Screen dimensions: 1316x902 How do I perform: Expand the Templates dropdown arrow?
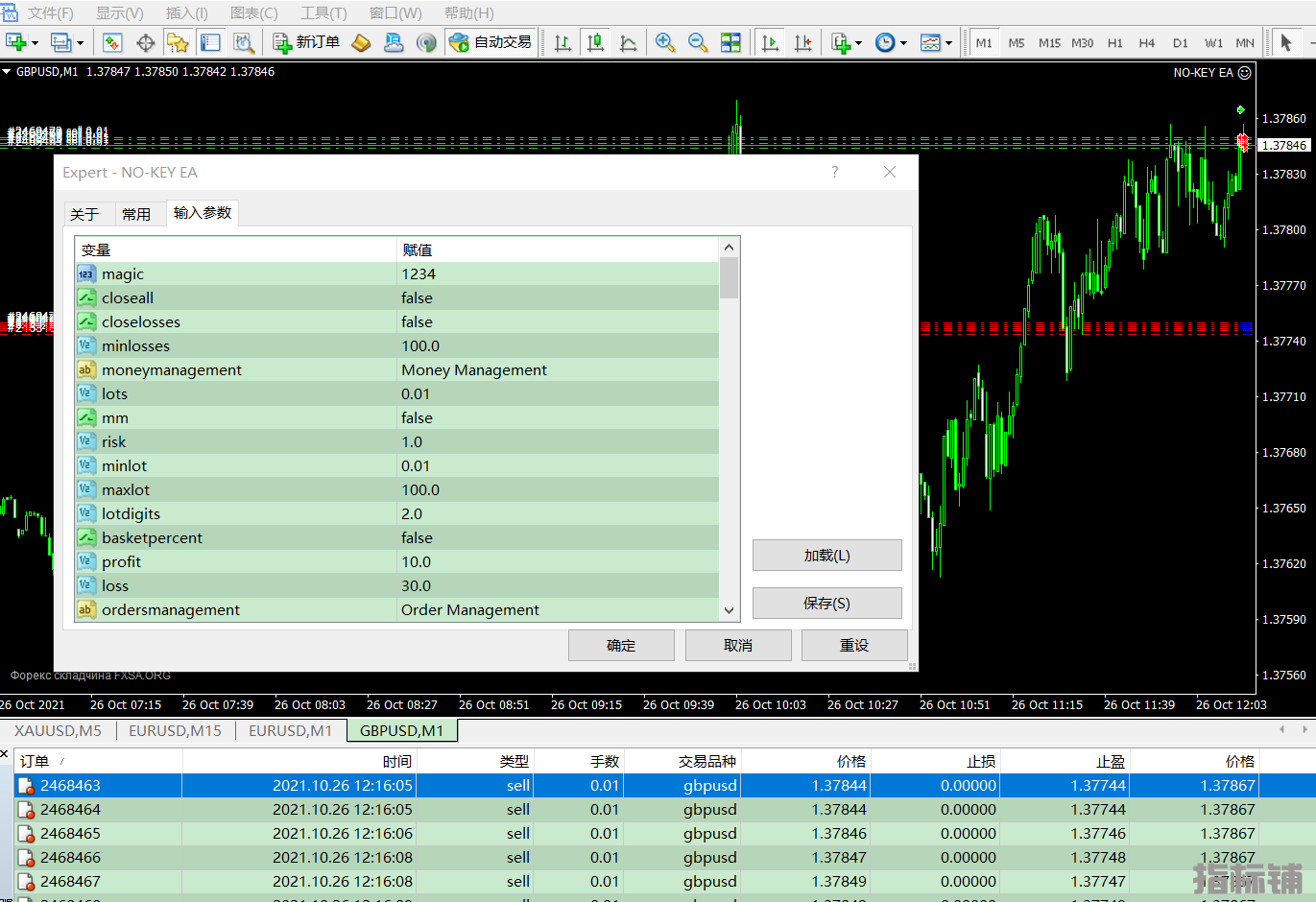point(948,43)
